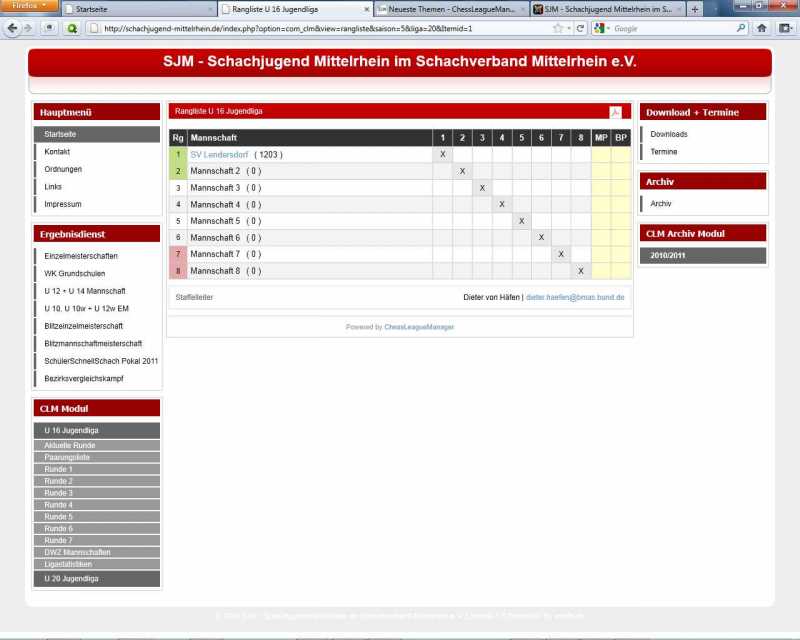Viewport: 800px width, 640px height.
Task: Open Blitzeinzelmeisterschaft in Ergebnisdienst menu
Action: pyautogui.click(x=84, y=326)
